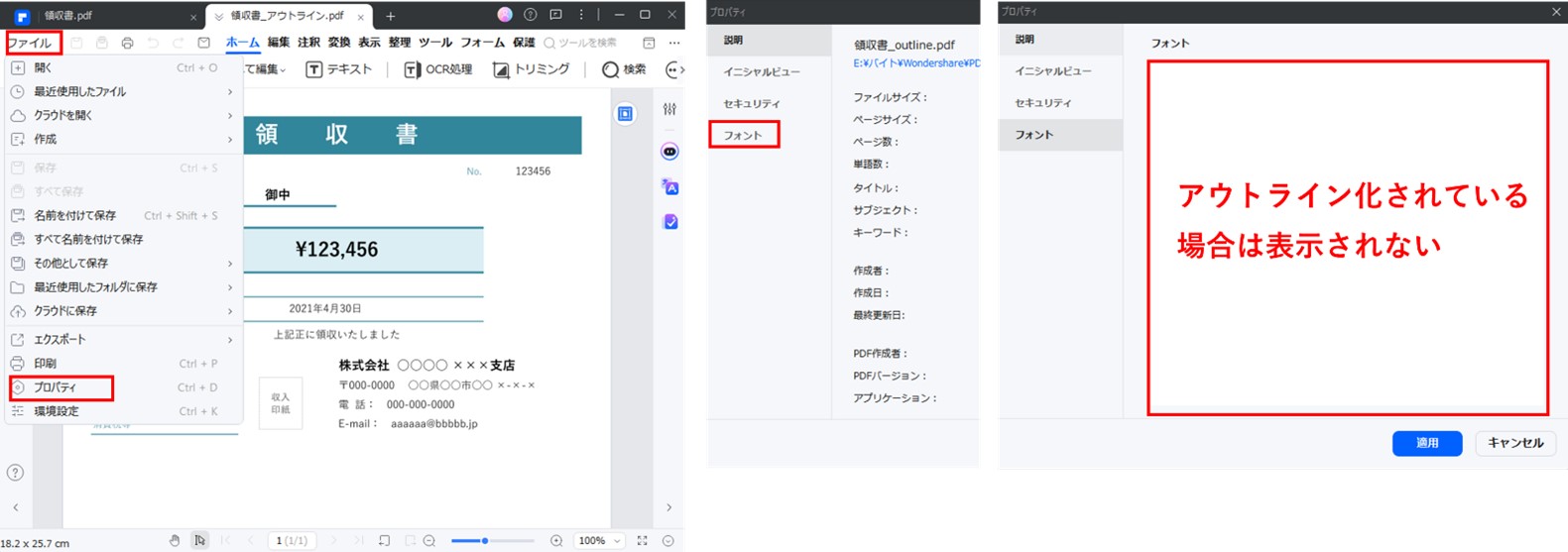Click the テキスト tool button
This screenshot has height=552, width=1568.
click(339, 69)
